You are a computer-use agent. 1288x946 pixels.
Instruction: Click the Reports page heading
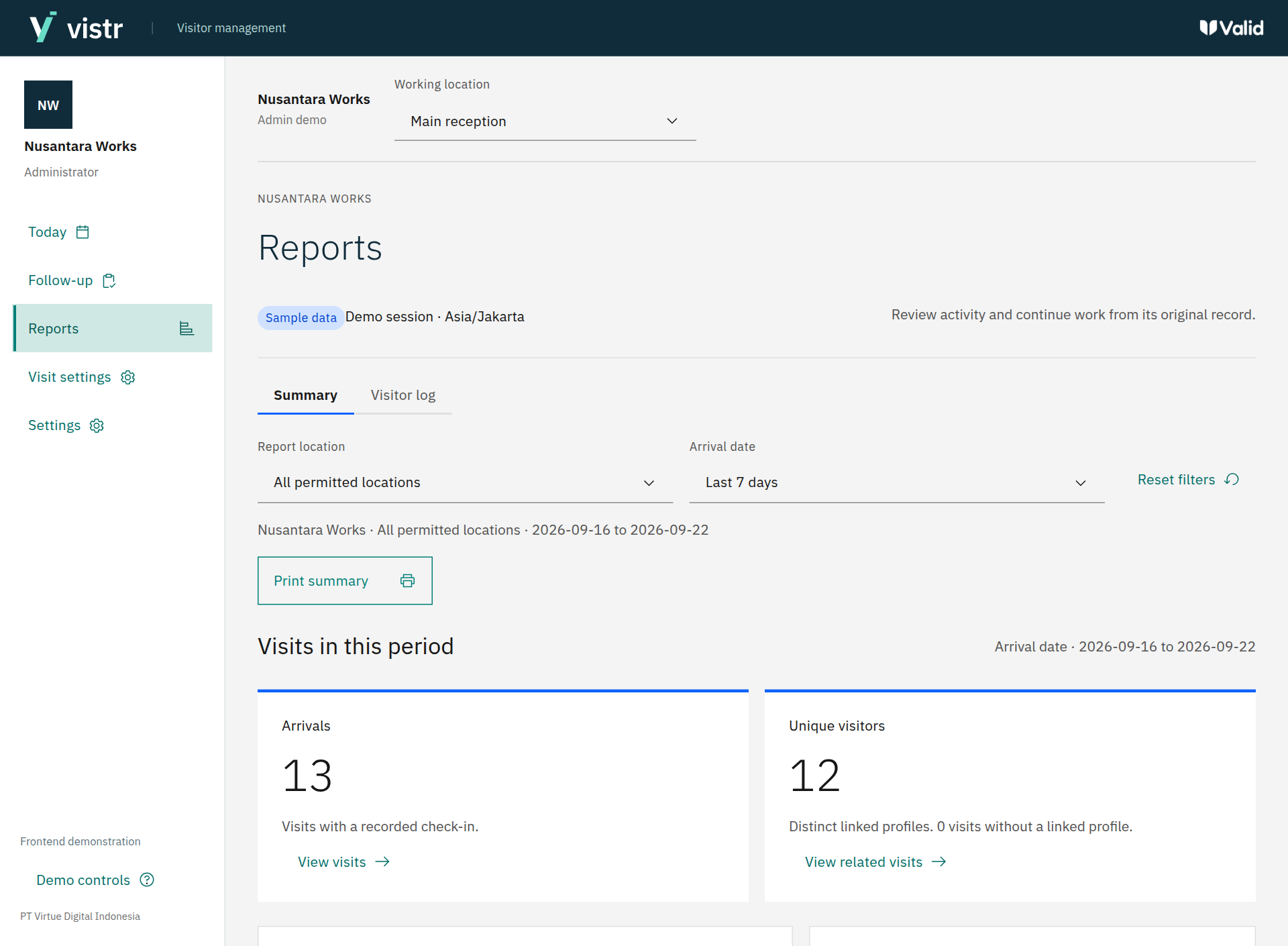point(320,248)
